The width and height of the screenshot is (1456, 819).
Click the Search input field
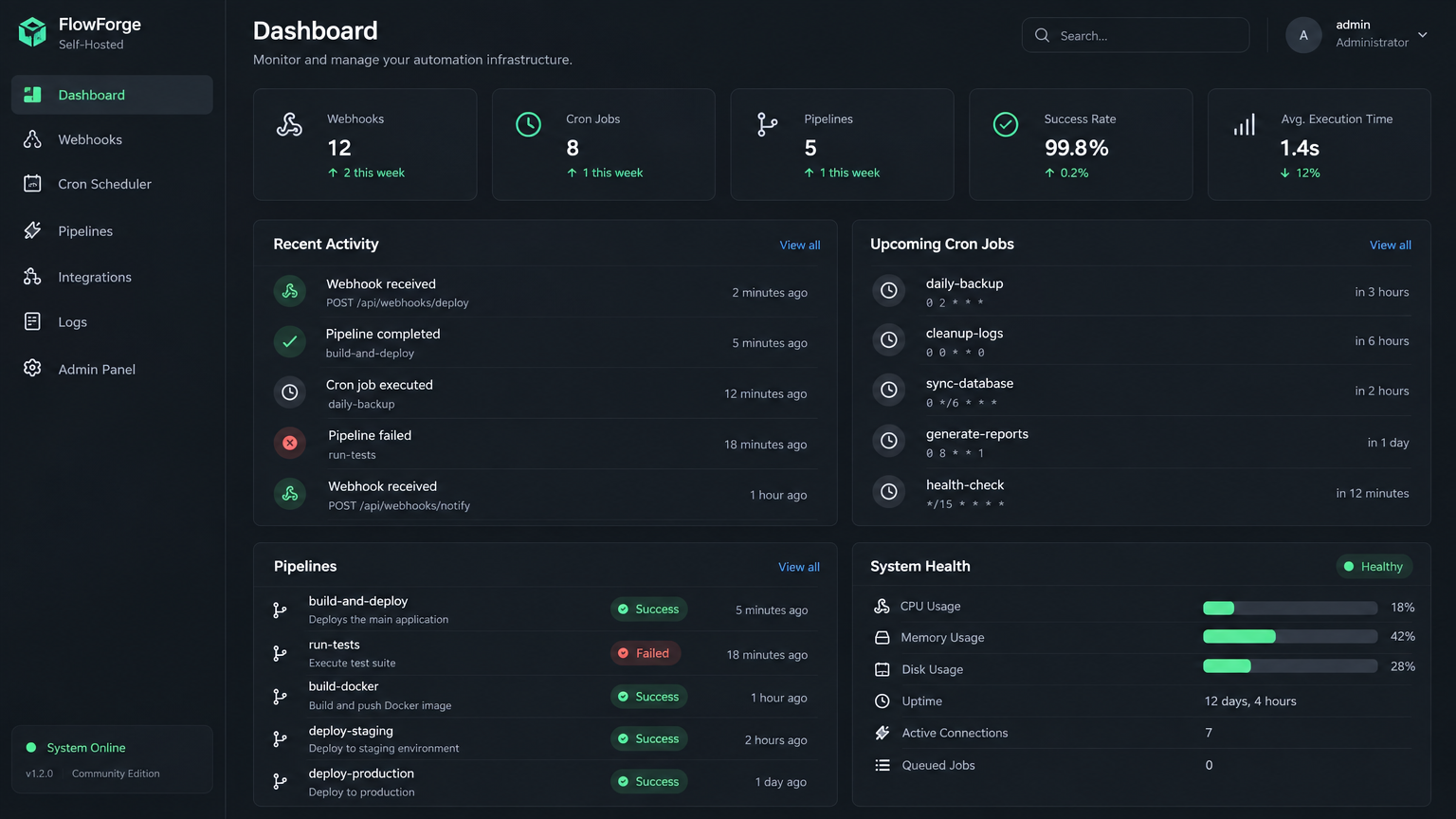pos(1136,35)
